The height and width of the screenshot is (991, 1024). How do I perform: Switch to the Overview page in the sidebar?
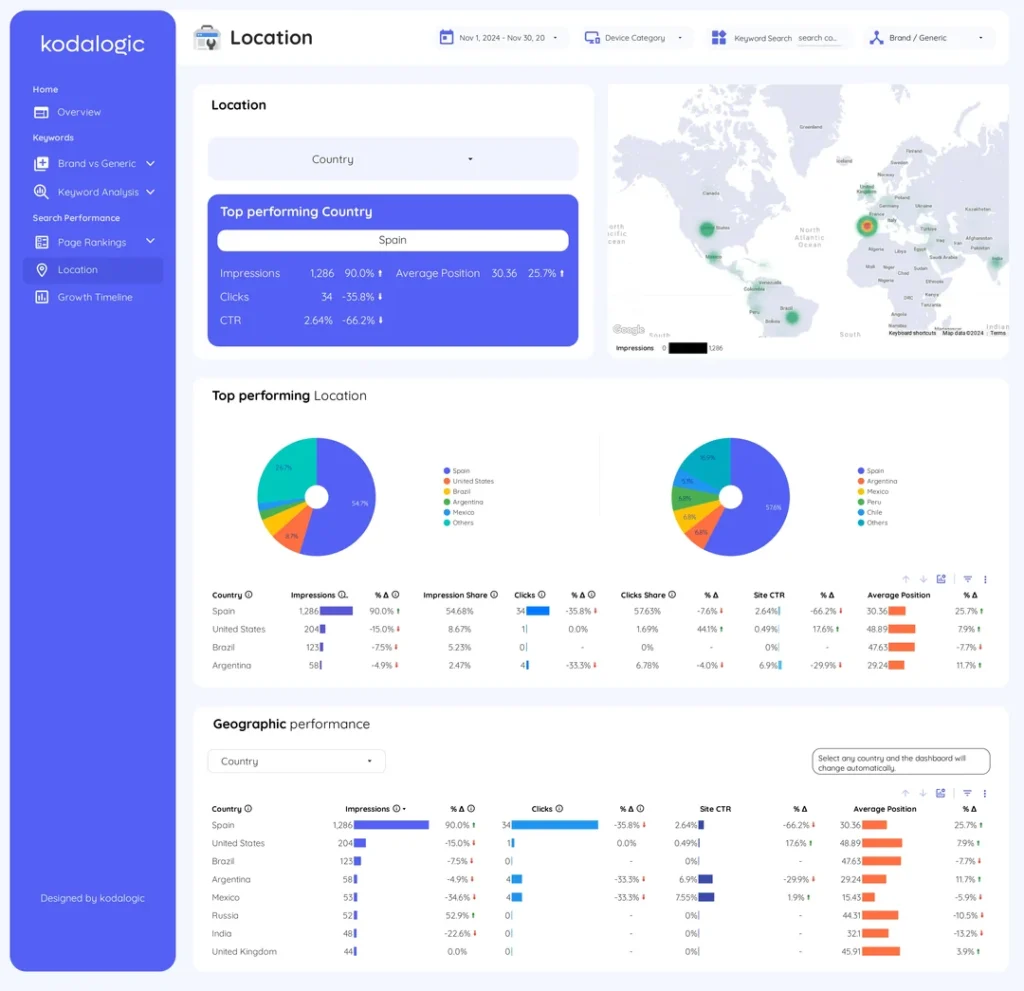point(70,112)
